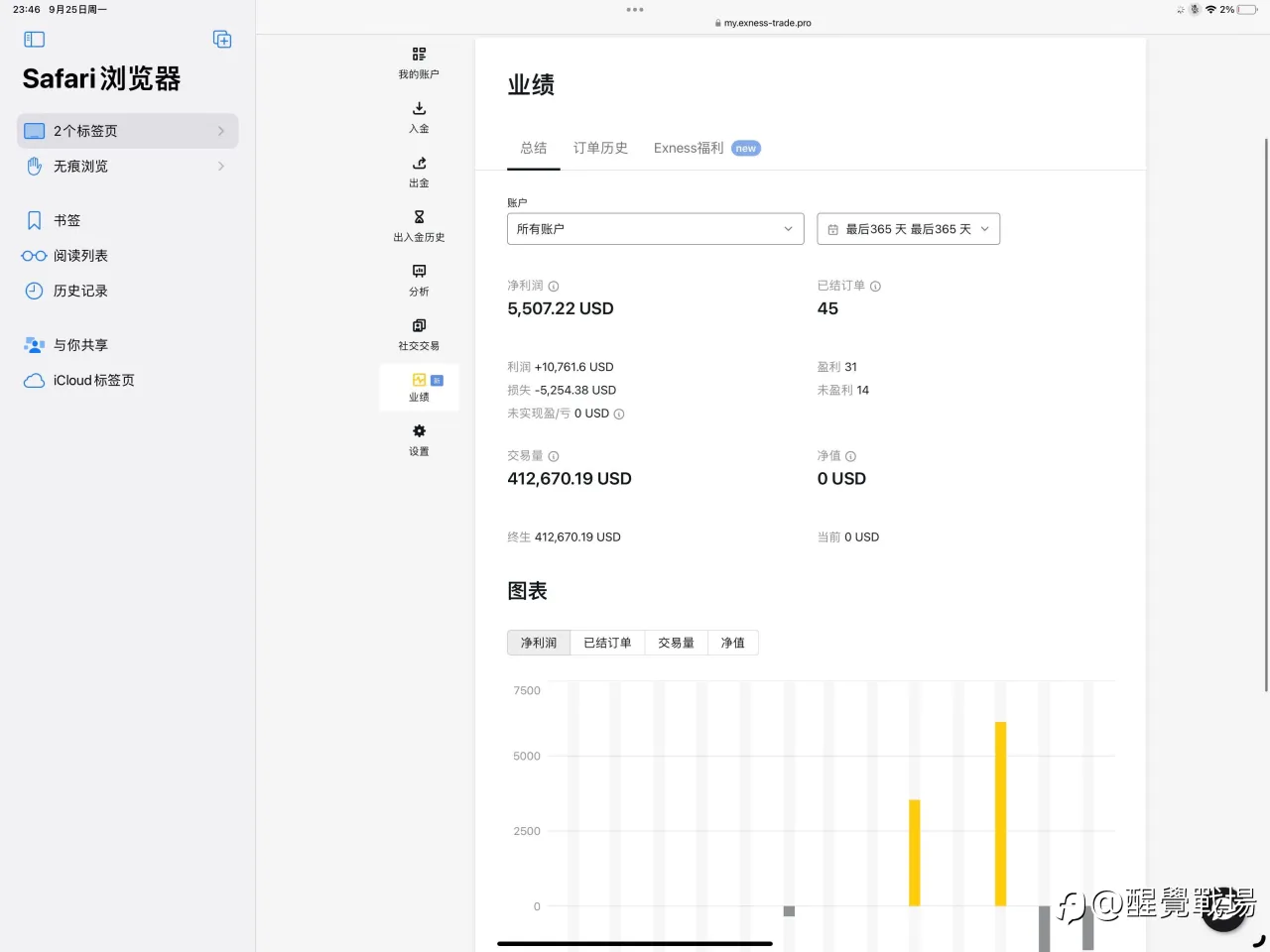Toggle the Safari sidebar icon
This screenshot has width=1270, height=952.
[x=35, y=40]
